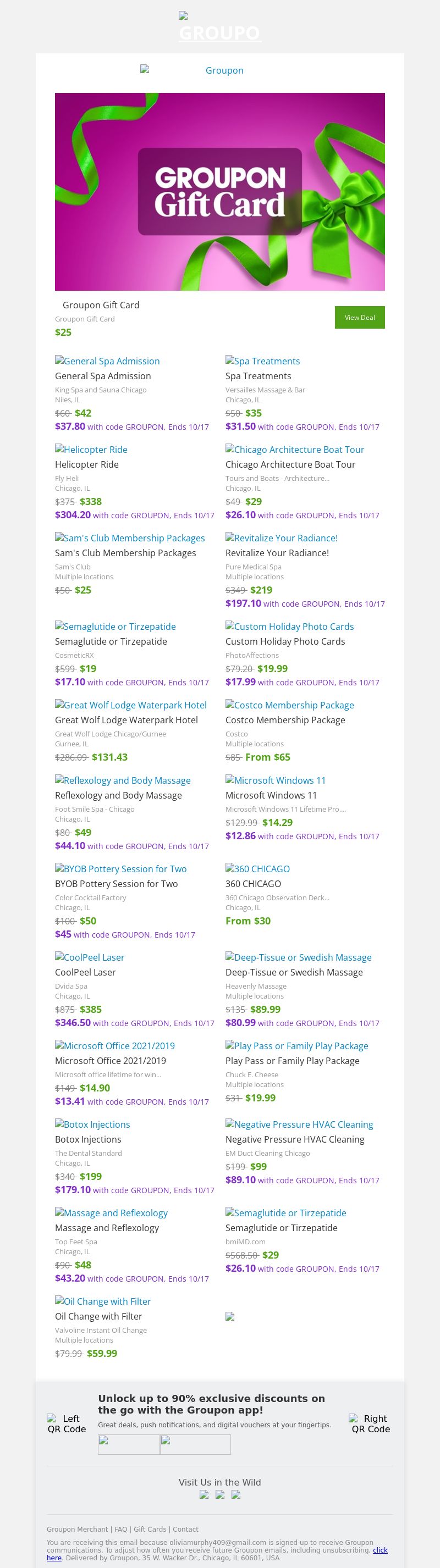This screenshot has width=440, height=1568.
Task: Open the General Spa Admission deal link
Action: (107, 361)
